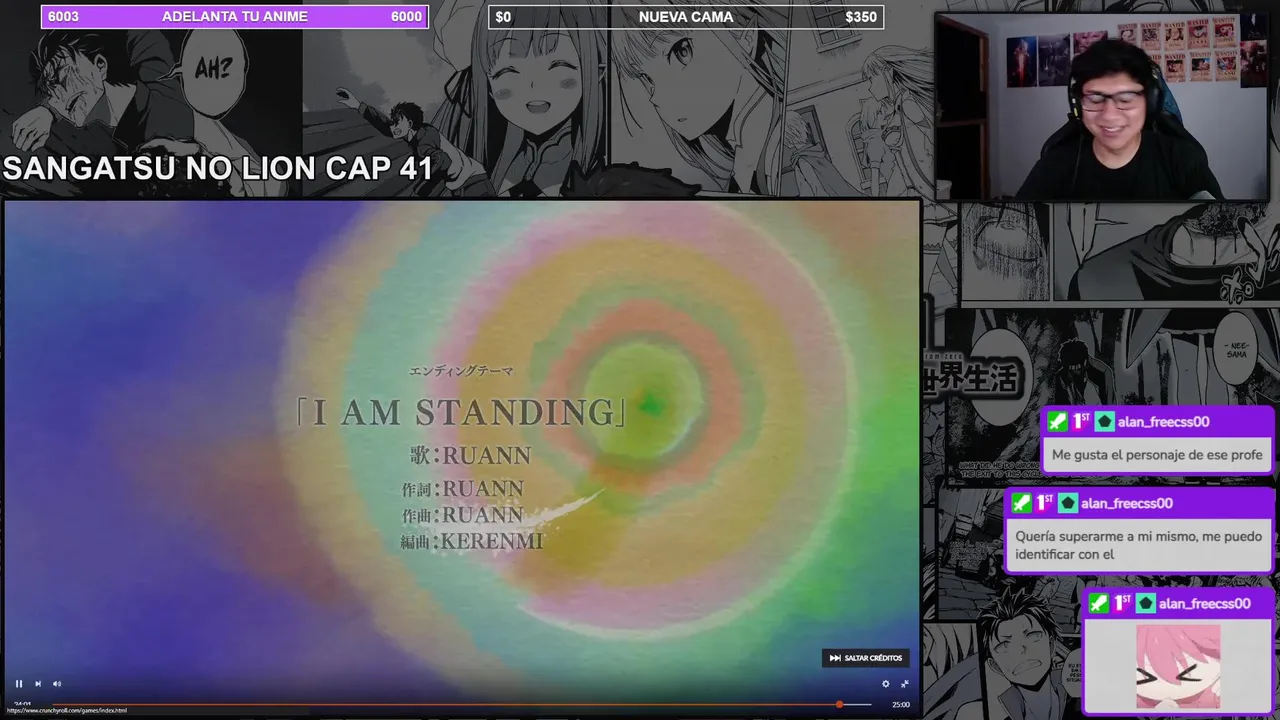Skip to the next episode
The height and width of the screenshot is (720, 1280).
tap(38, 684)
